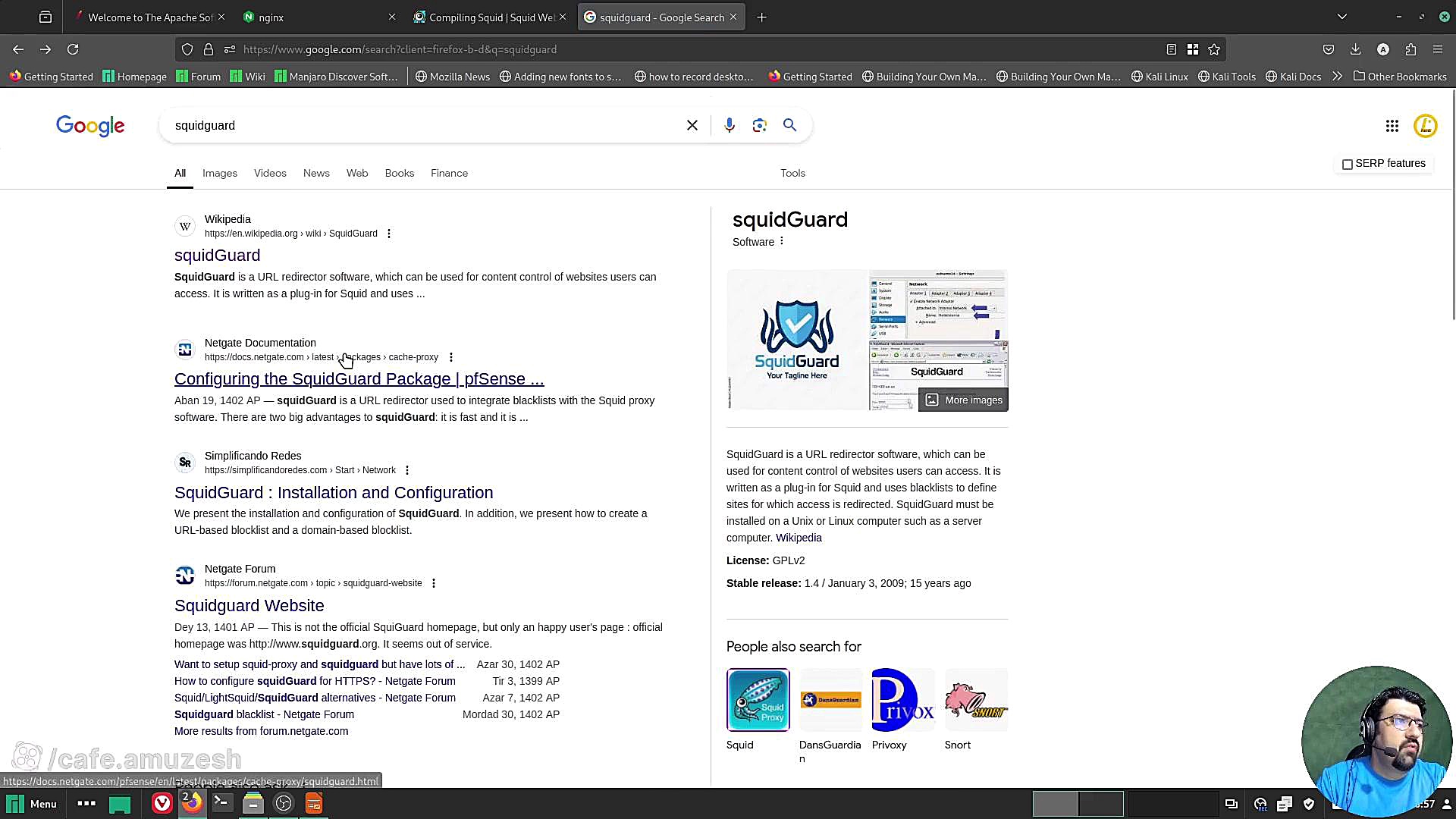1456x819 pixels.
Task: Open Firefox extensions puzzle icon
Action: point(1410,49)
